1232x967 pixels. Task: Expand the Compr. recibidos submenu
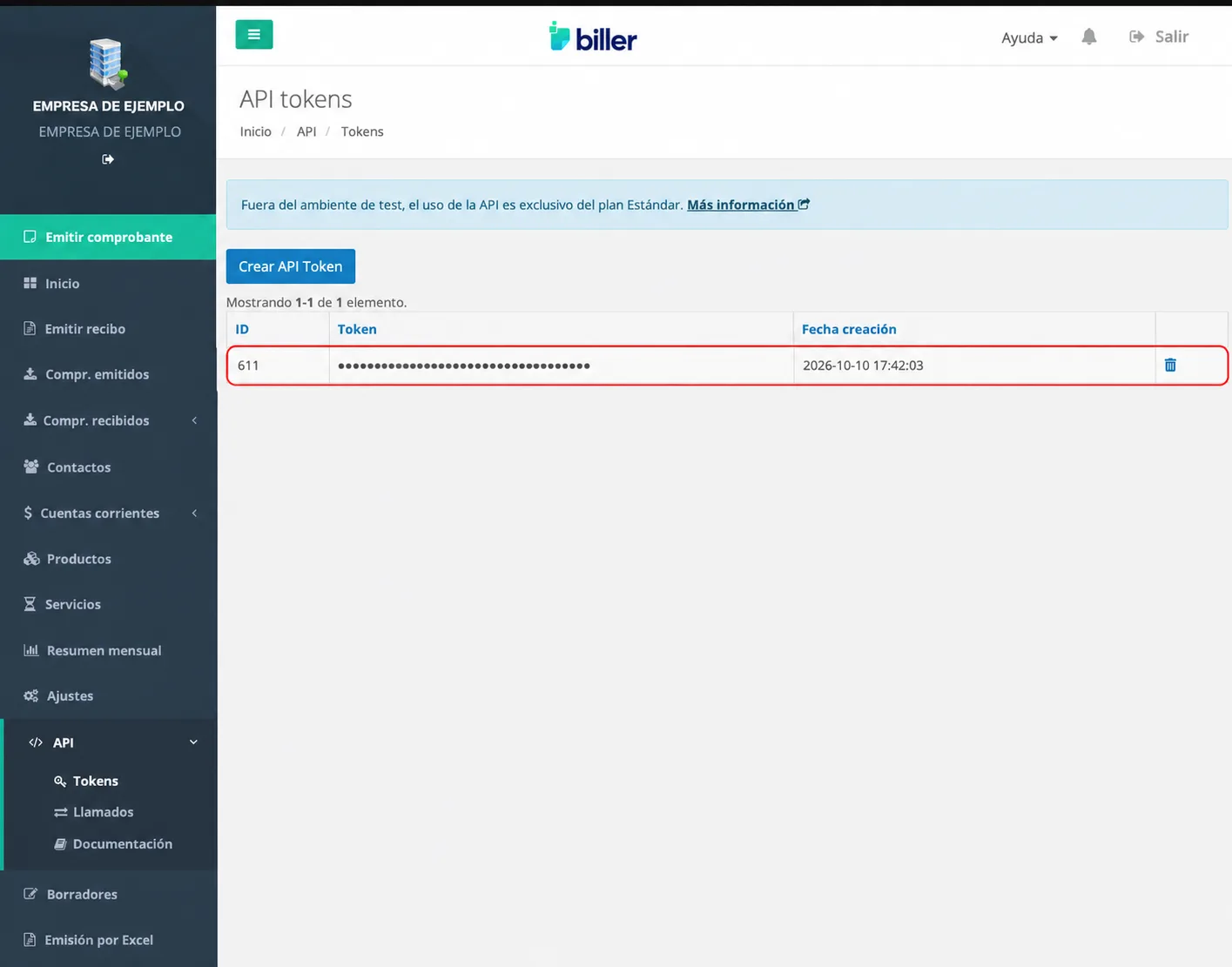point(108,420)
